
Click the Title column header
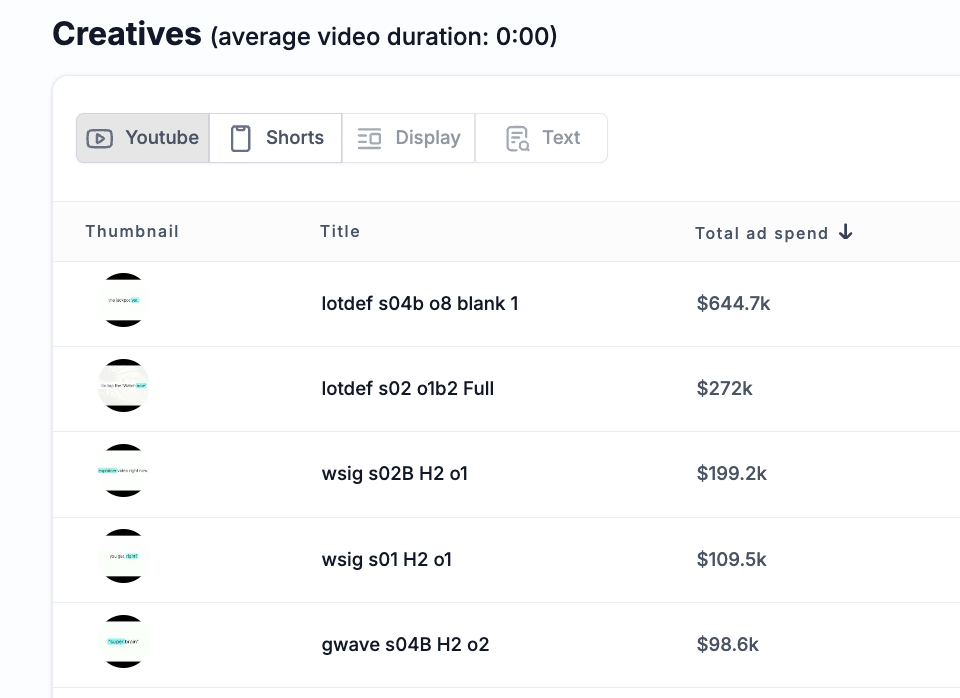click(340, 231)
